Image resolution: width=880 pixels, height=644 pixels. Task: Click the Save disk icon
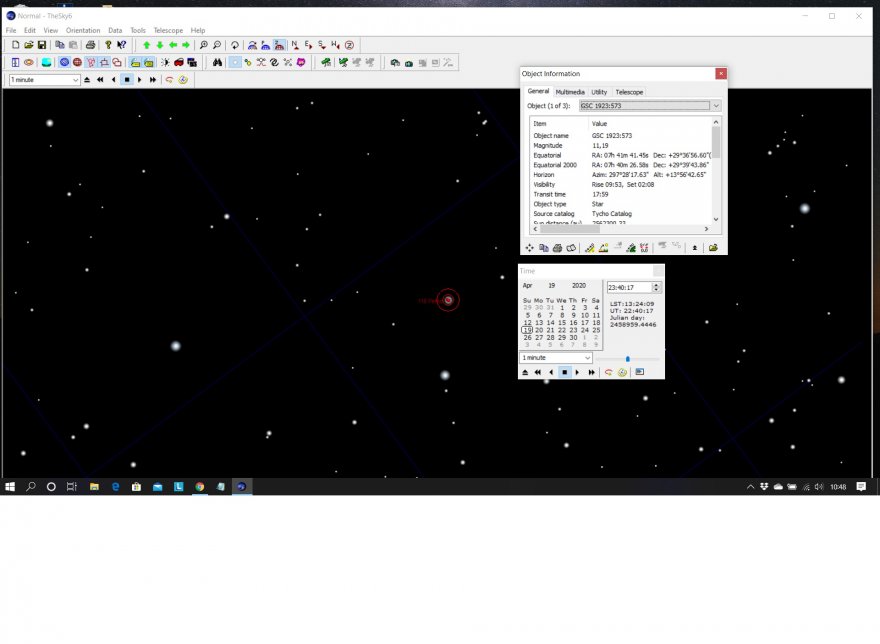[42, 45]
